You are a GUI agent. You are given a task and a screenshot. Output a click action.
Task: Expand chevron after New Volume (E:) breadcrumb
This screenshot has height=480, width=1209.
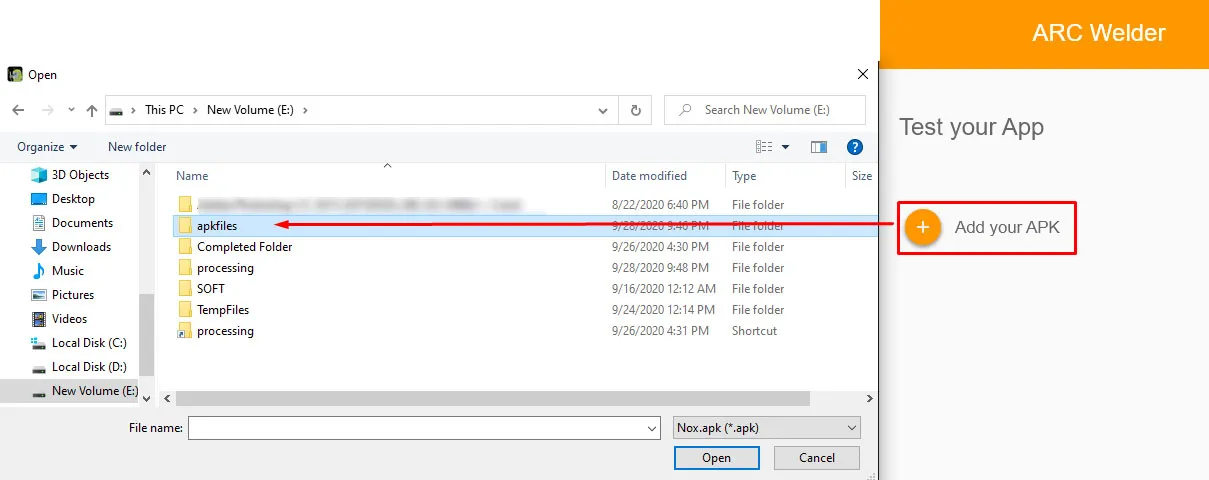pyautogui.click(x=305, y=110)
